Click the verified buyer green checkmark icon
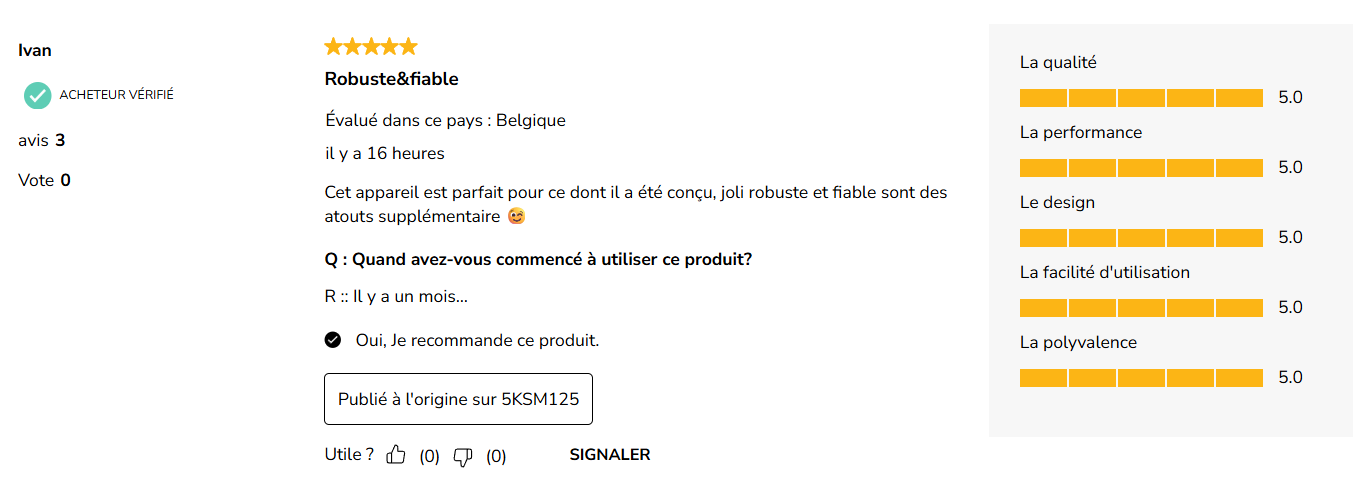 (x=38, y=95)
